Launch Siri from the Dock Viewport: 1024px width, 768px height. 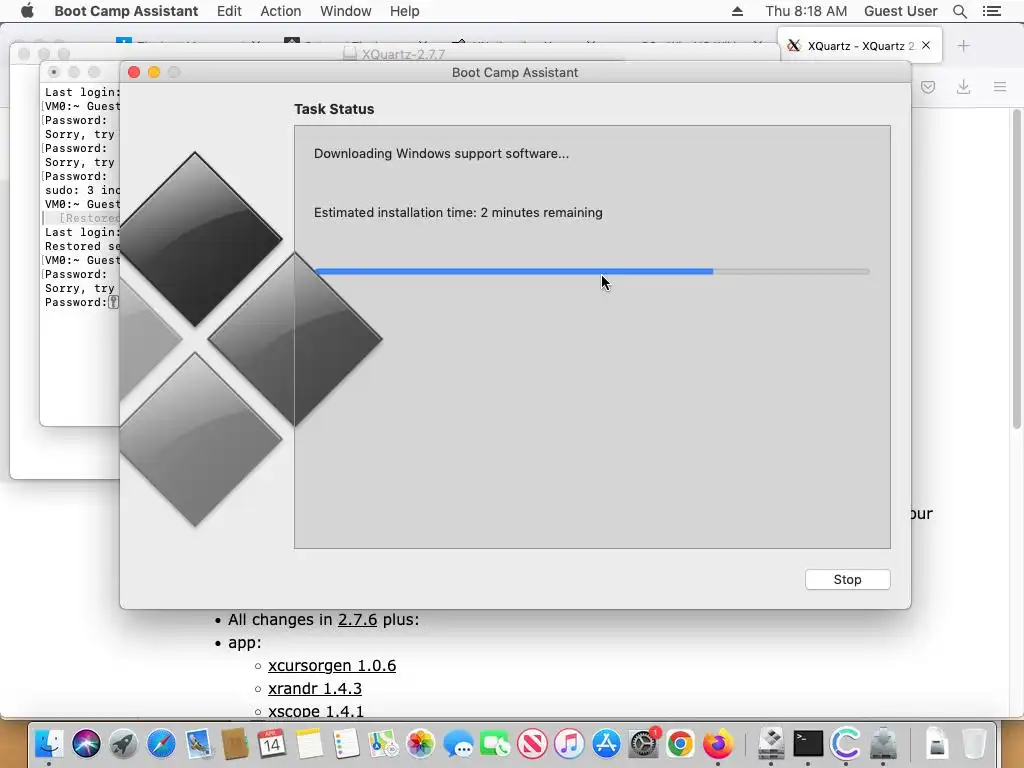(86, 744)
